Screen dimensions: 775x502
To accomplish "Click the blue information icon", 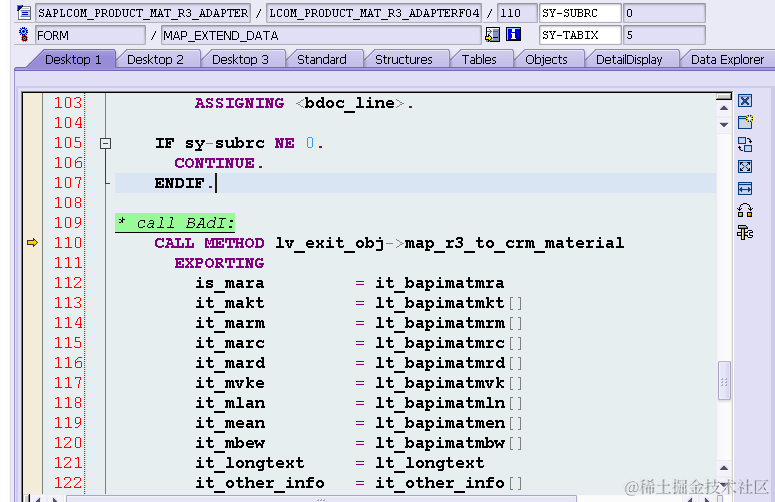I will click(x=514, y=35).
